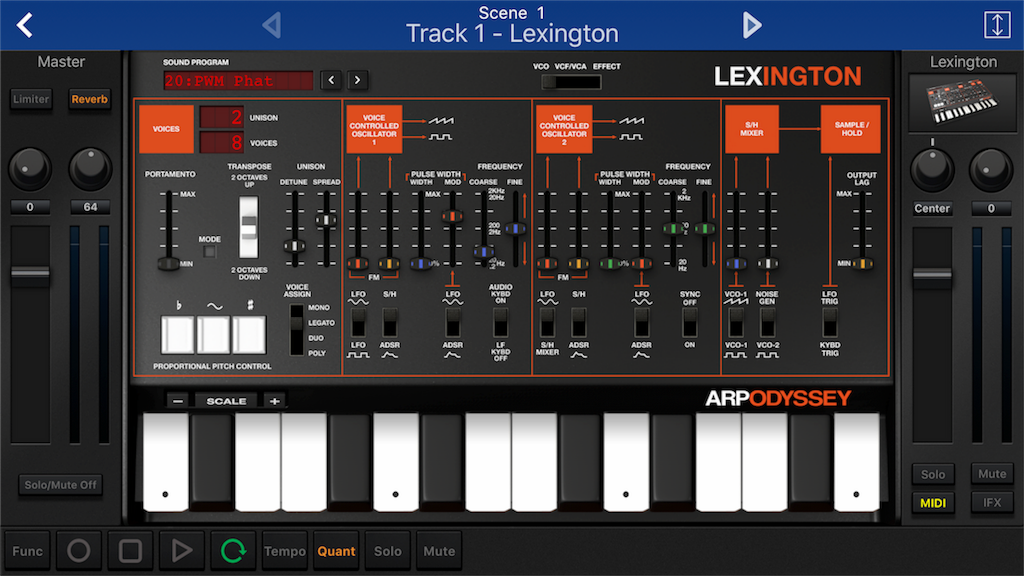Mute the Lexington track
The image size is (1024, 576).
pyautogui.click(x=992, y=473)
